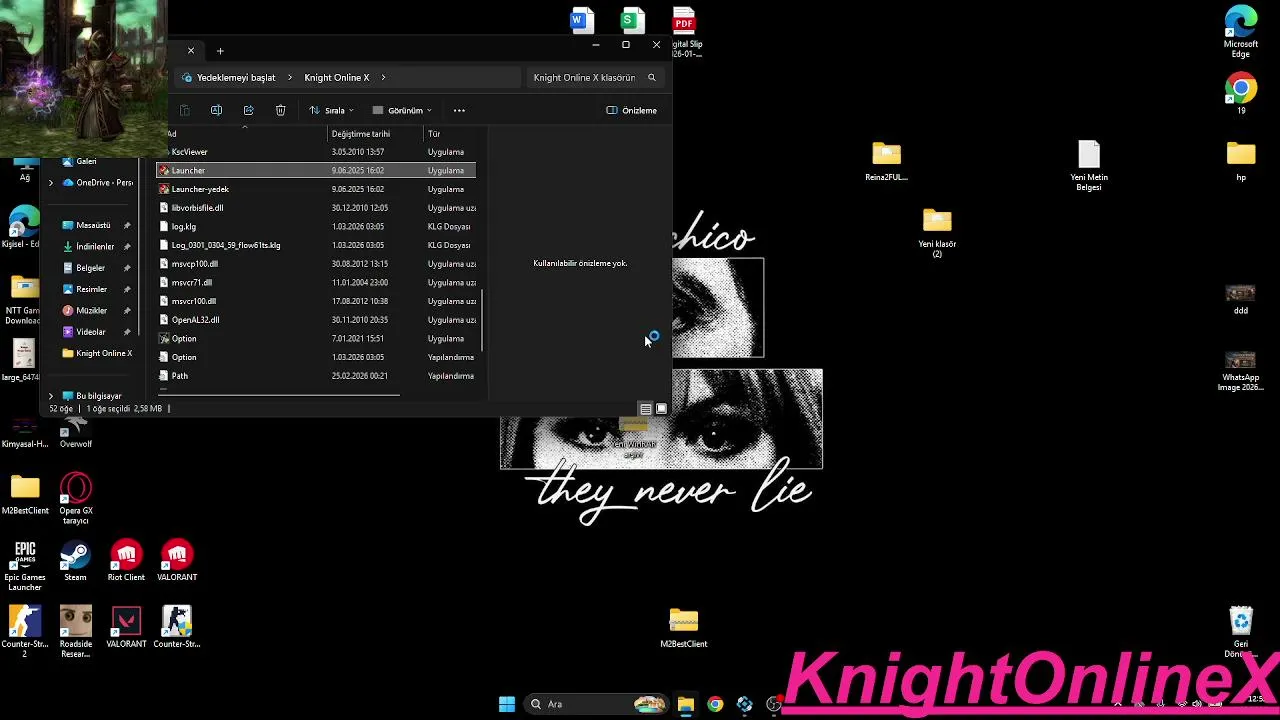1280x720 pixels.
Task: Open Yeni klasör (2) desktop folder
Action: click(937, 233)
